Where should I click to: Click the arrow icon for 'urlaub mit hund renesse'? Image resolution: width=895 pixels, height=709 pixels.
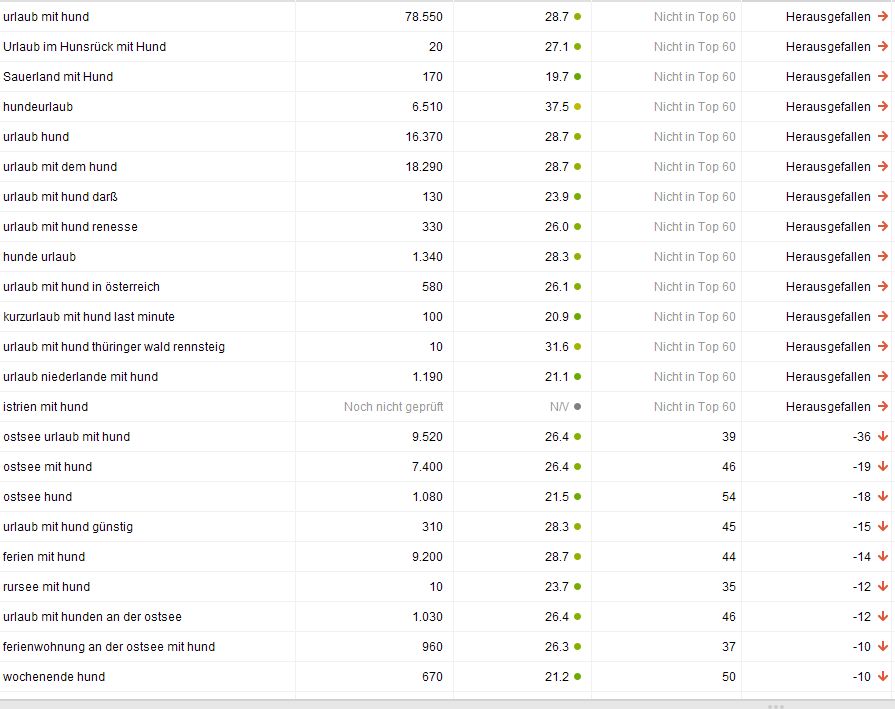point(883,226)
